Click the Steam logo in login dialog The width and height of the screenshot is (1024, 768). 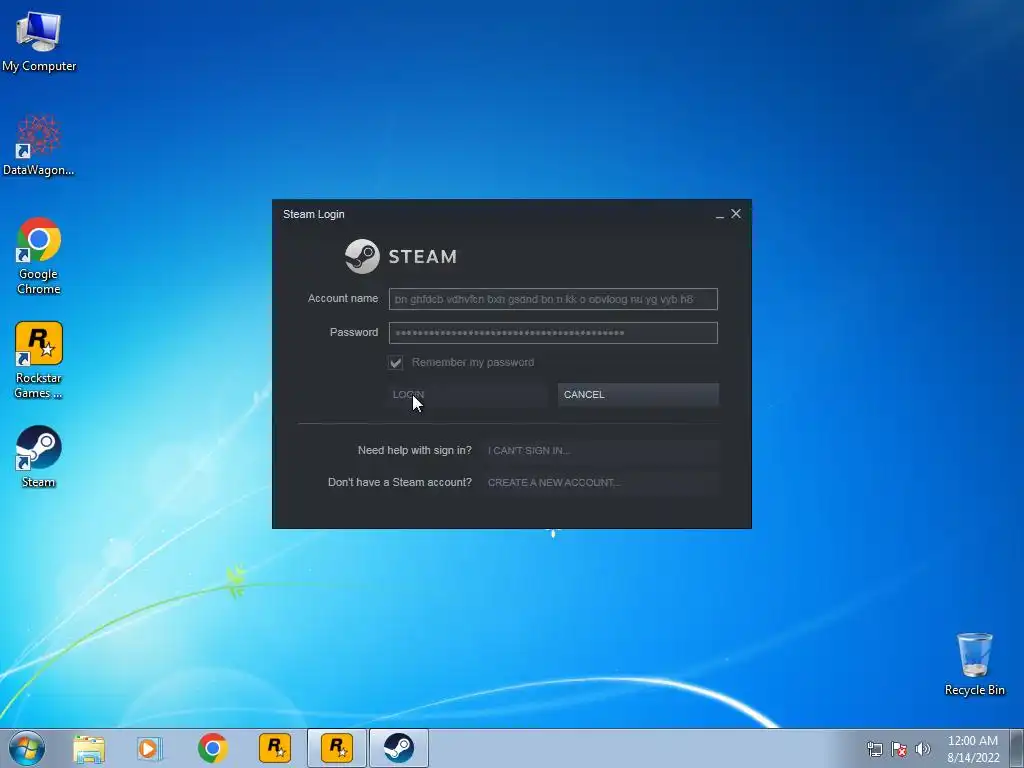[x=401, y=256]
